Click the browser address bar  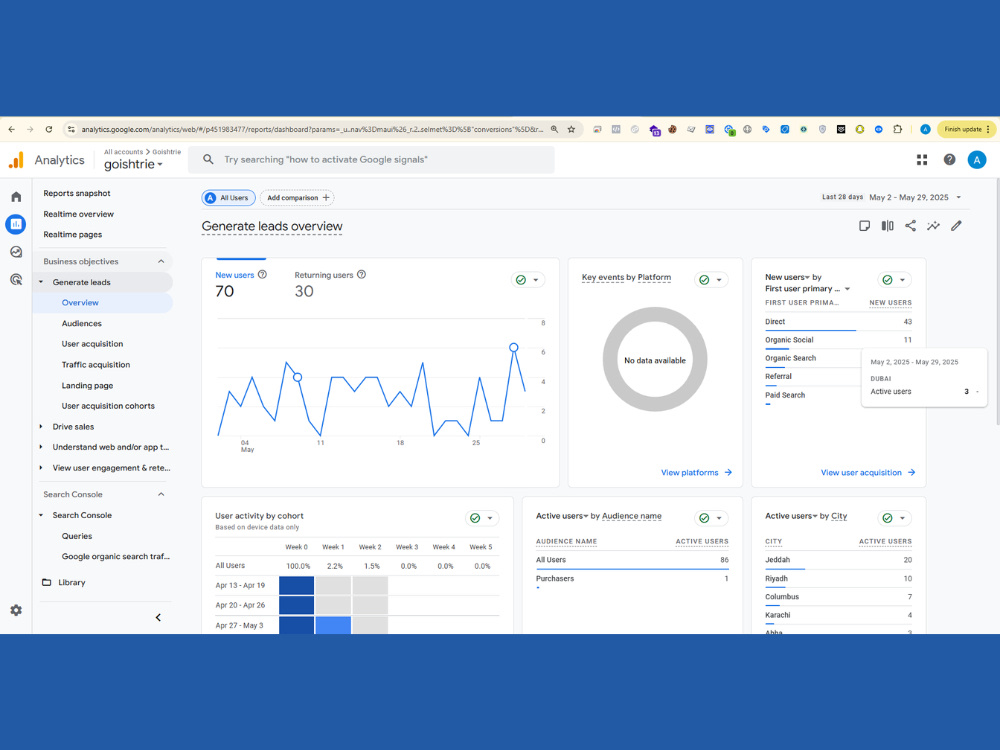click(x=312, y=129)
